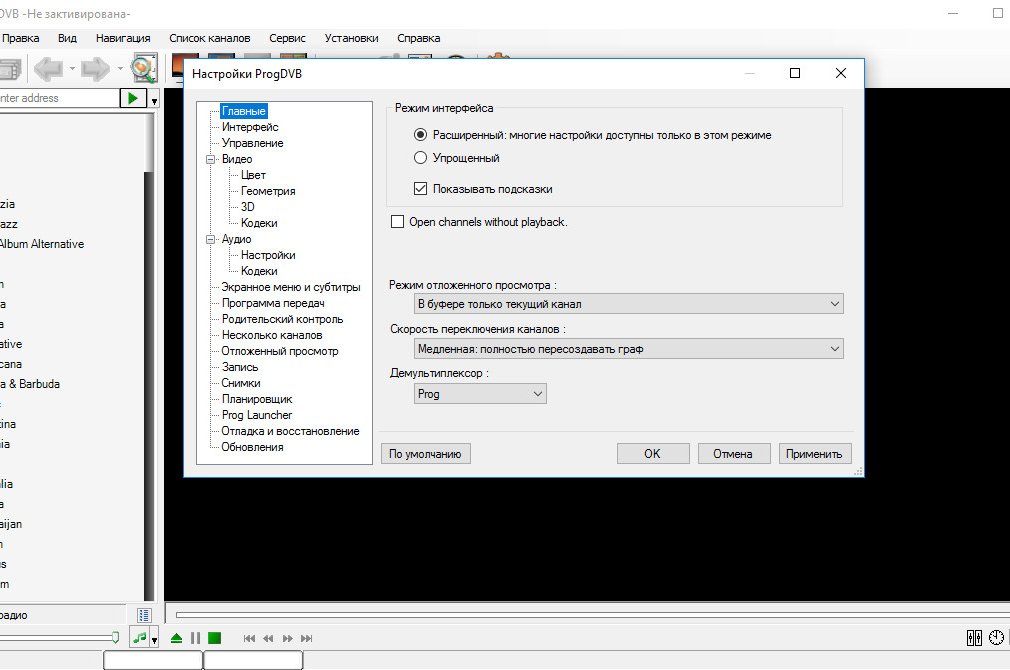Click the channel list window icon at toolbar start
Image resolution: width=1010 pixels, height=670 pixels.
click(10, 68)
